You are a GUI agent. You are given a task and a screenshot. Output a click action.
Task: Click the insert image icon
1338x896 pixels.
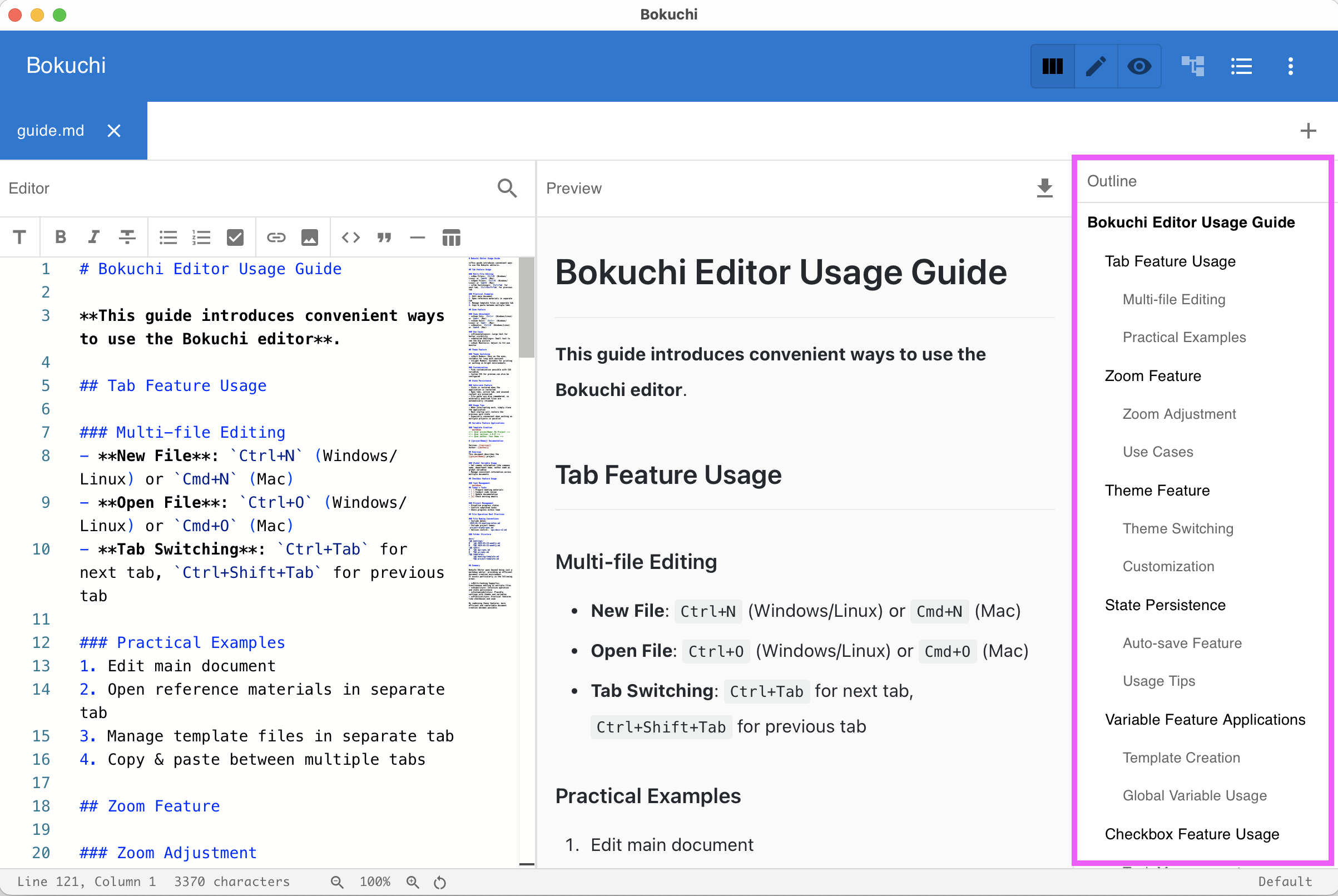tap(309, 237)
